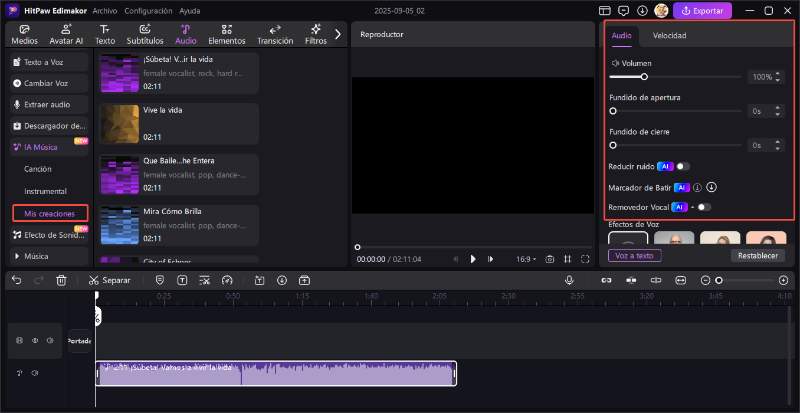This screenshot has width=800, height=413.
Task: Mute the video track speaker icon
Action: point(50,340)
